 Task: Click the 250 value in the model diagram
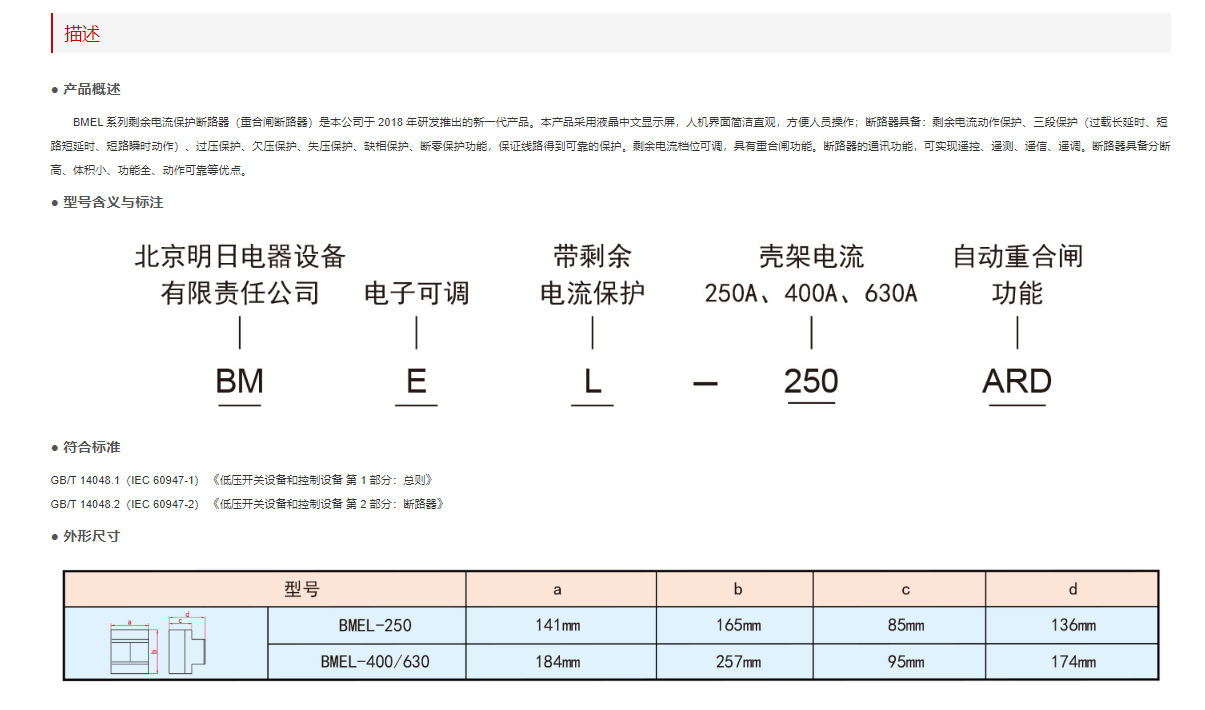pyautogui.click(x=810, y=381)
